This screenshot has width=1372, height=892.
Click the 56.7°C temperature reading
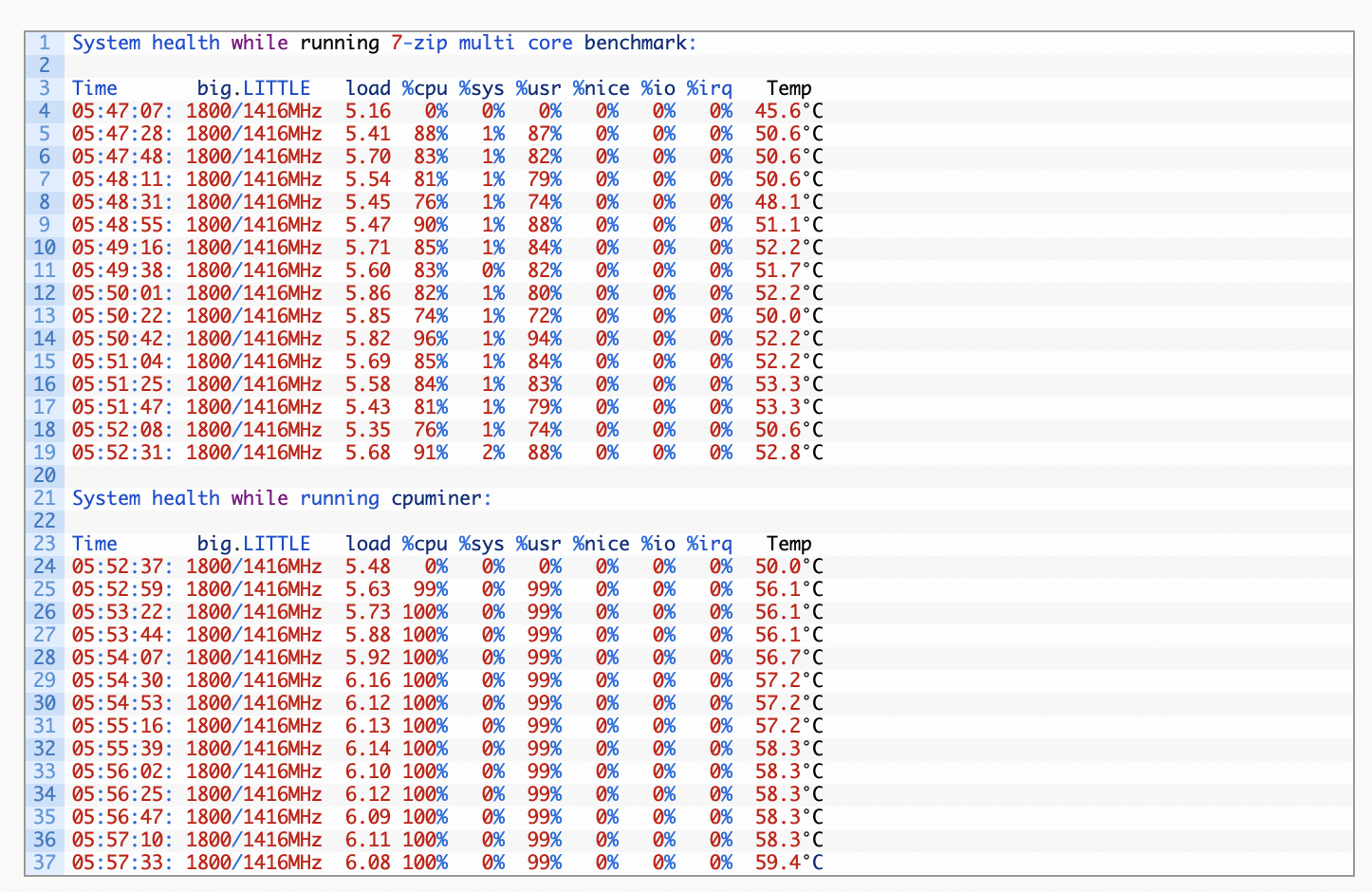pos(788,658)
